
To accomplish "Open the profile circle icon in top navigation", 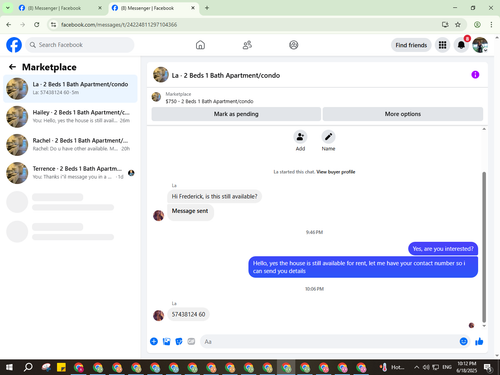I will point(294,45).
